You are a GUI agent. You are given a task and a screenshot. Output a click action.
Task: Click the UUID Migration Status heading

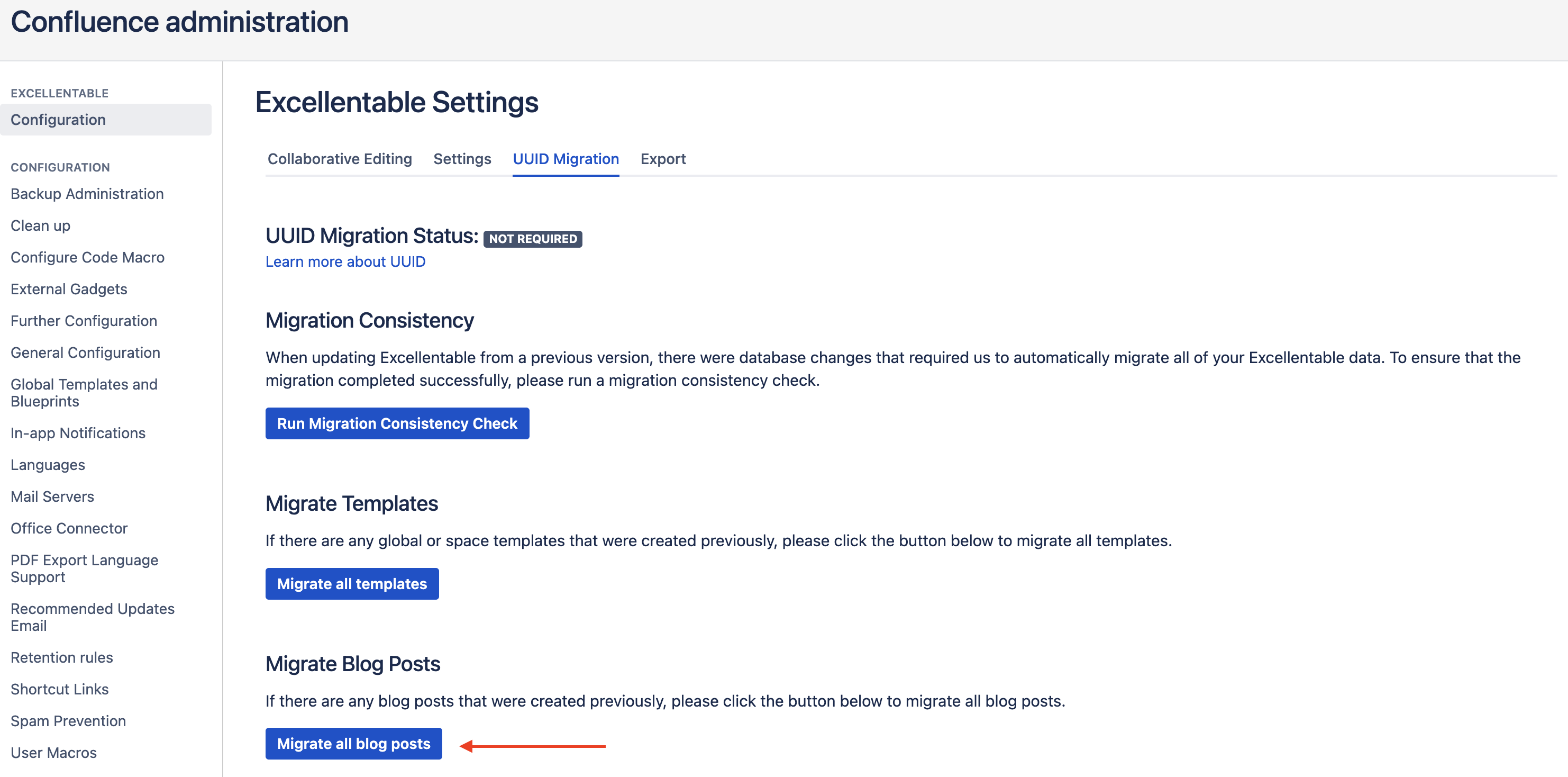(372, 235)
